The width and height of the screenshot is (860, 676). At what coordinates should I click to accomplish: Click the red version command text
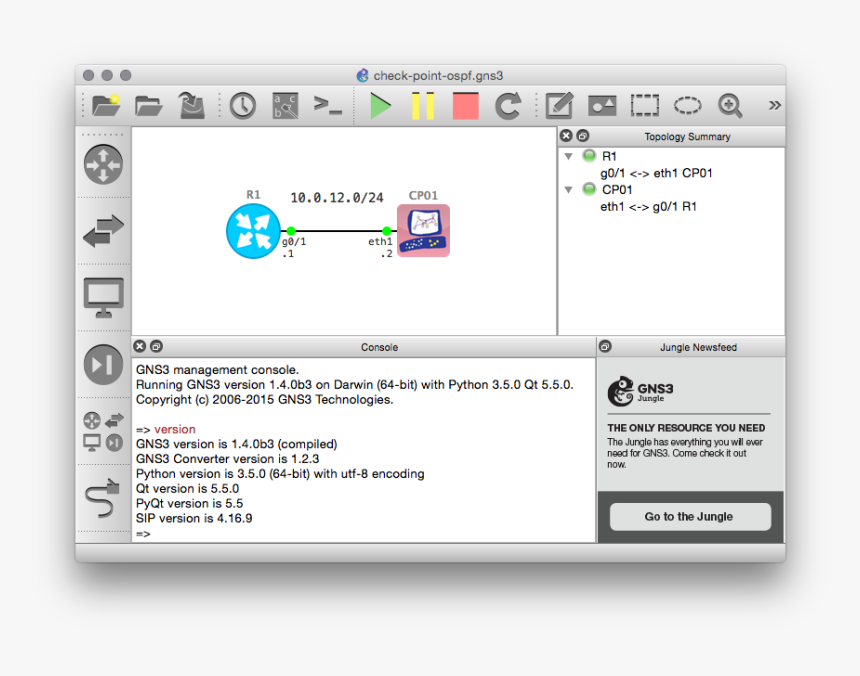click(175, 429)
